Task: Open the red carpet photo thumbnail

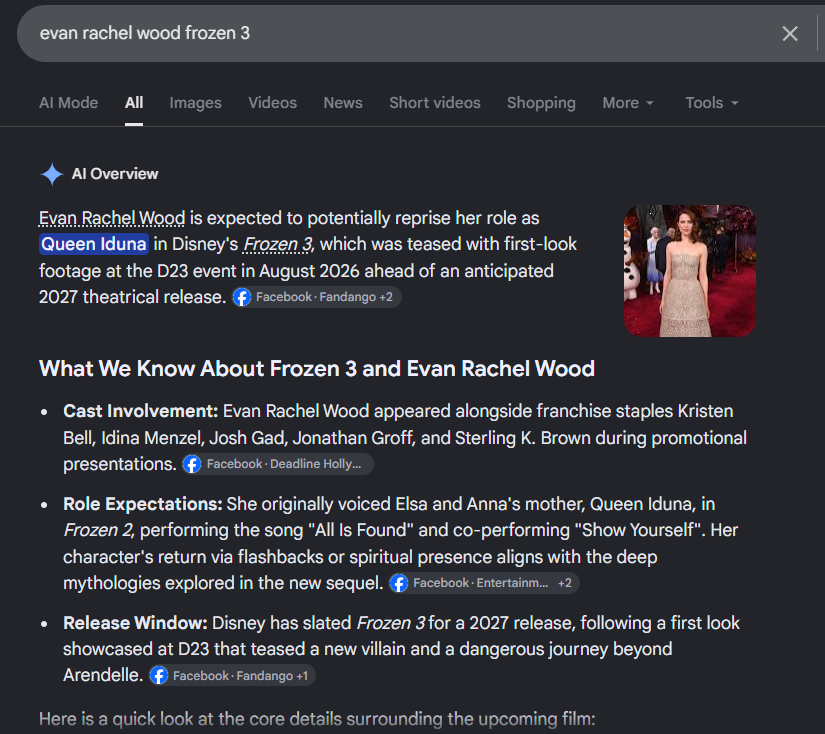Action: pos(690,270)
